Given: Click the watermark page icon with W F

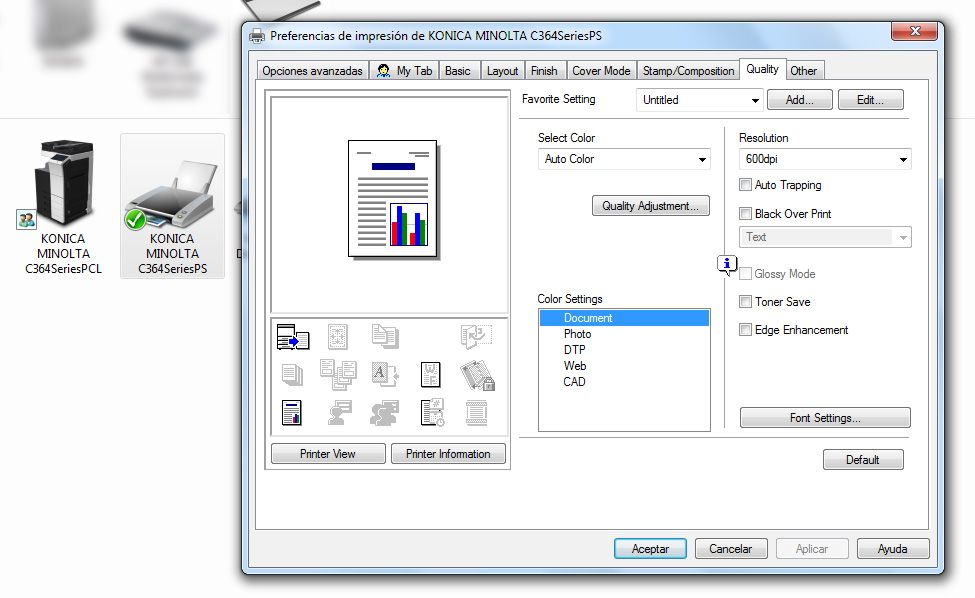Looking at the screenshot, I should point(430,375).
